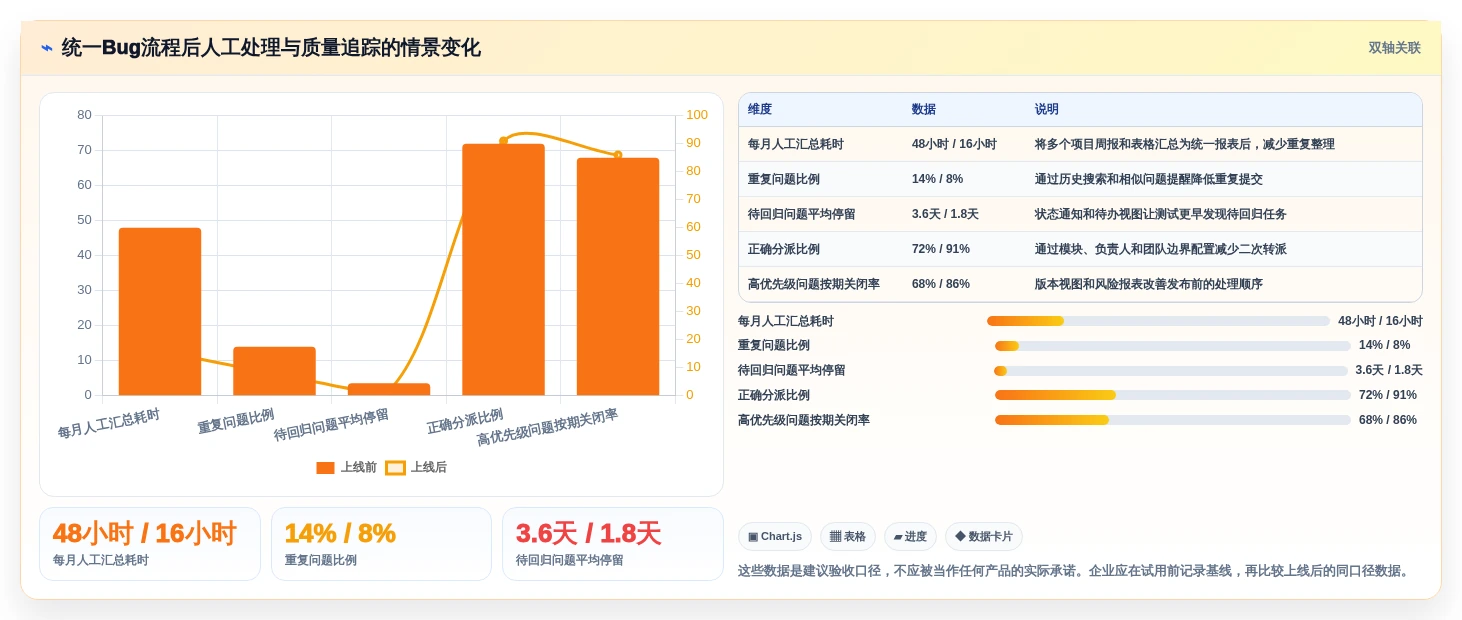Click the 双轴关联 label in header
This screenshot has width=1462, height=620.
pyautogui.click(x=1394, y=48)
